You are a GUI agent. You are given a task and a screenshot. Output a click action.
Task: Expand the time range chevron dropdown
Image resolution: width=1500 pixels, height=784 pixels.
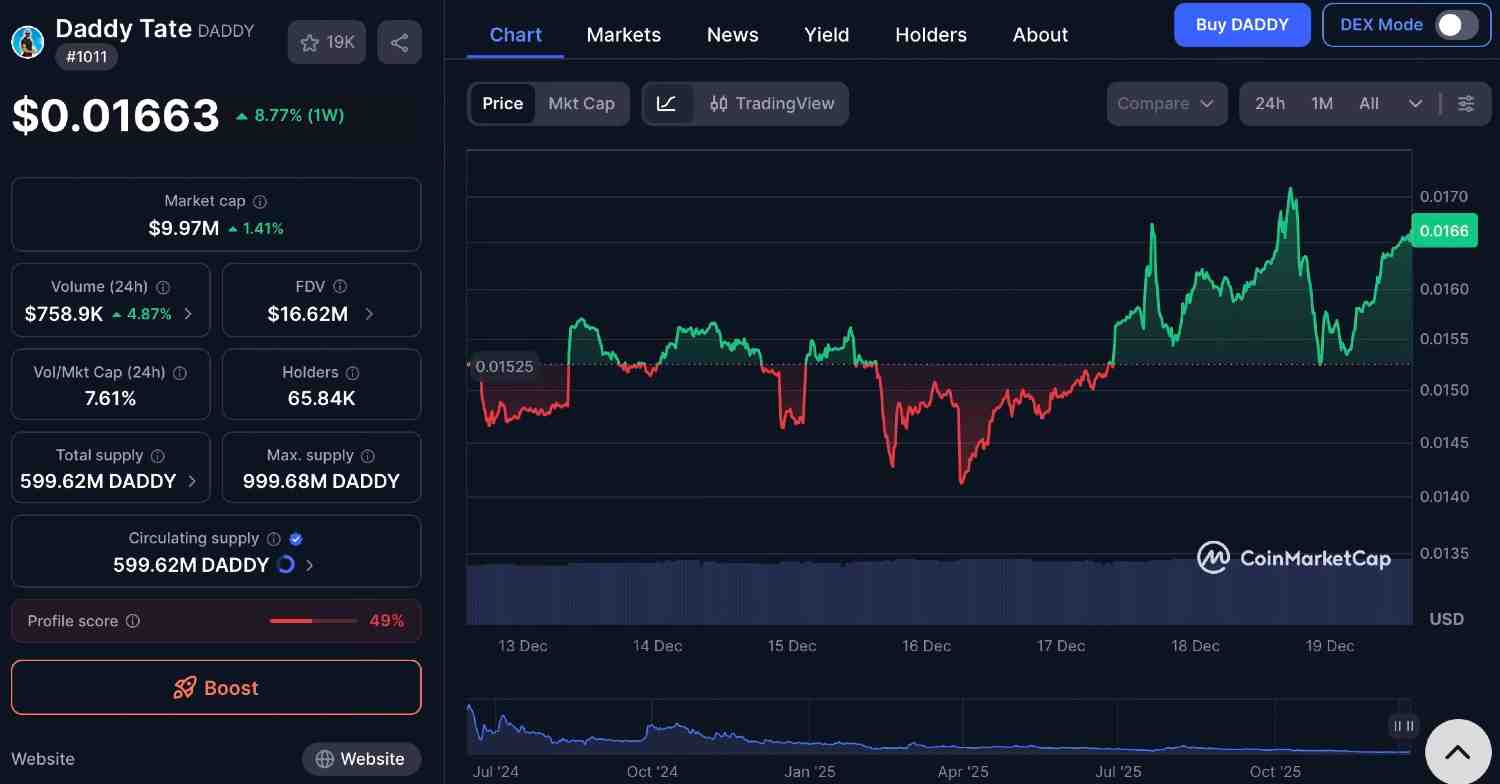(x=1415, y=103)
